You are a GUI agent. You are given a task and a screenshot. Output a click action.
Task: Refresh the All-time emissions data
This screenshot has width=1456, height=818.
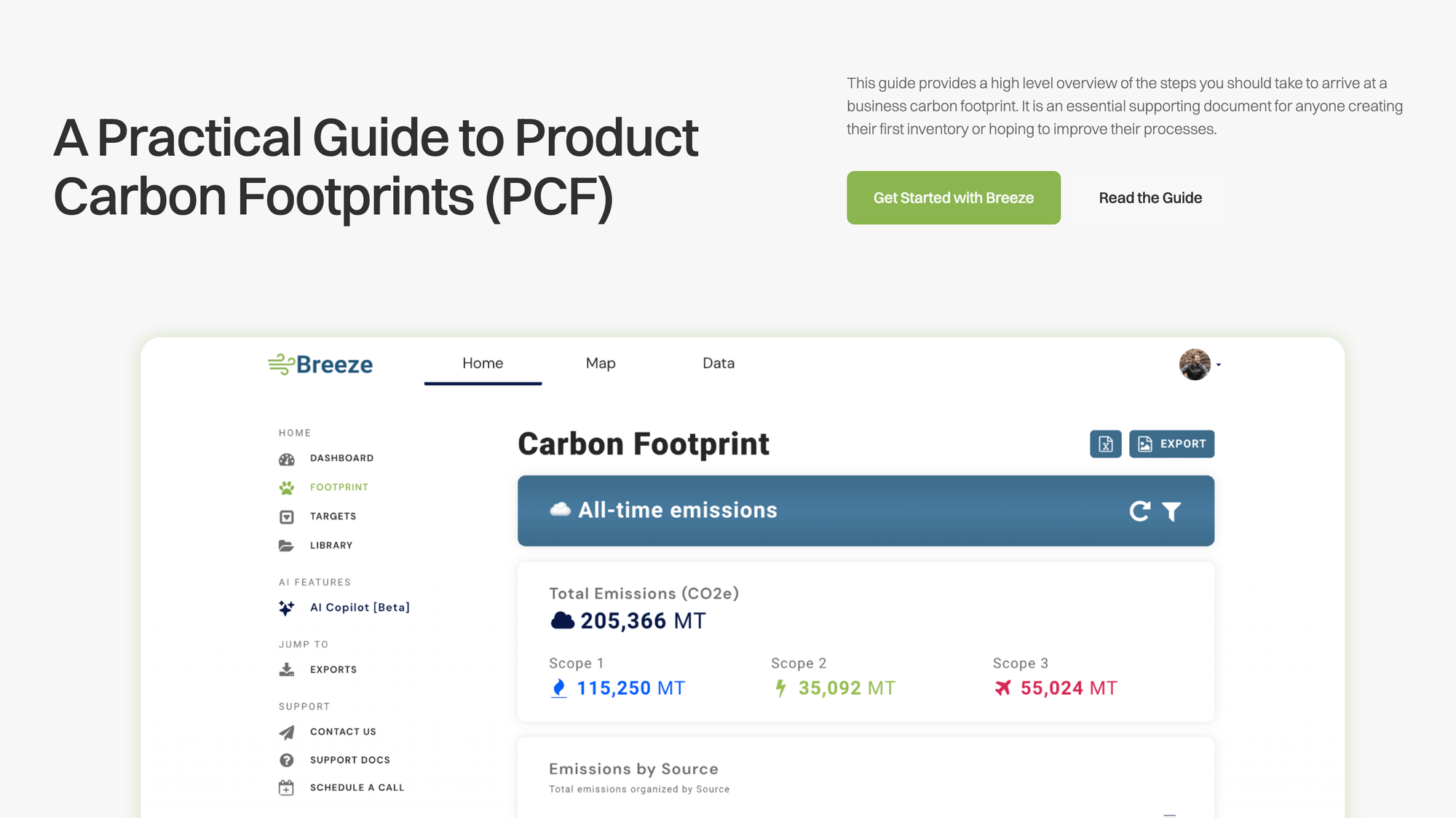1139,511
